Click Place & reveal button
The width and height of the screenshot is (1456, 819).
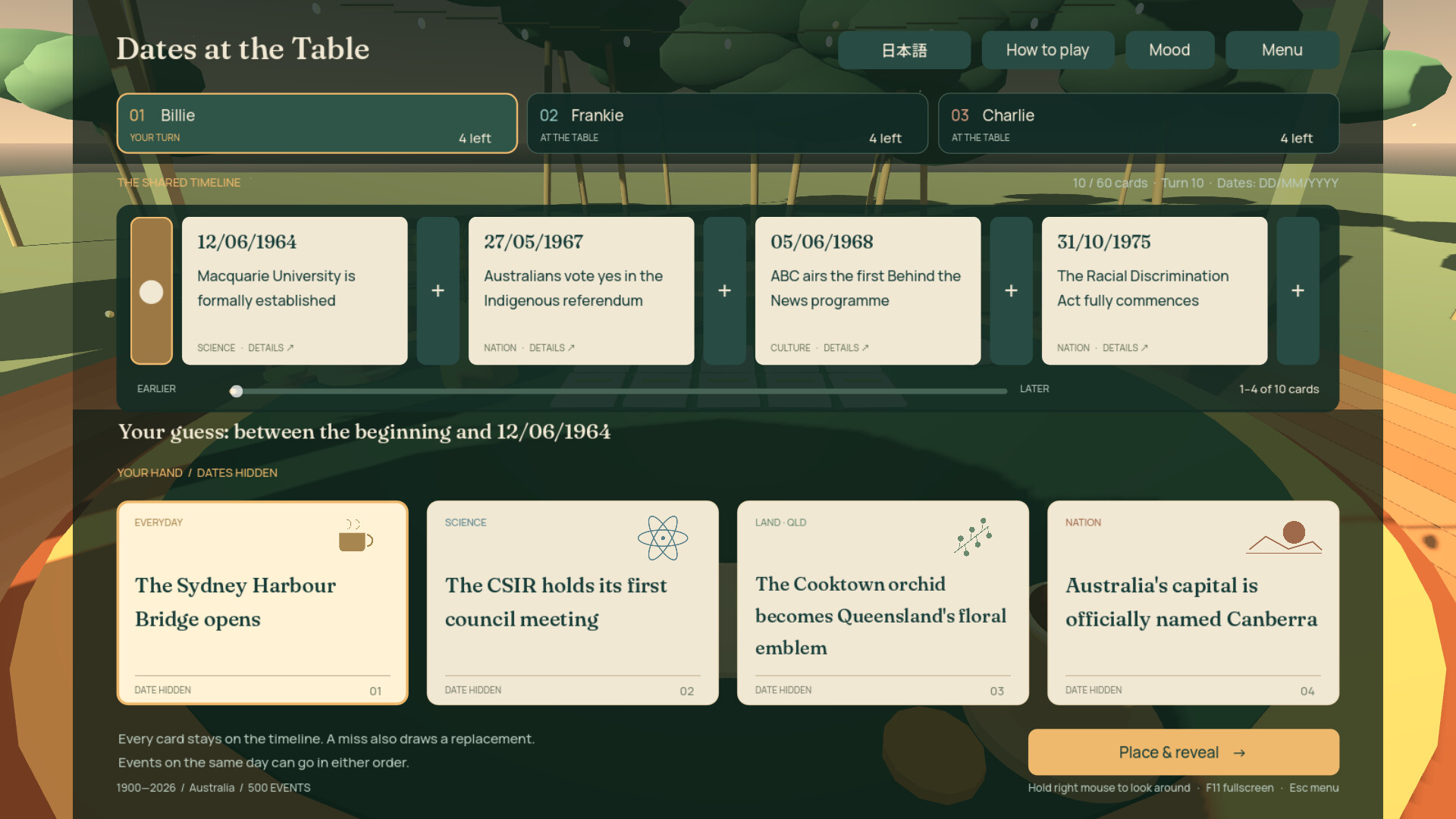1183,752
